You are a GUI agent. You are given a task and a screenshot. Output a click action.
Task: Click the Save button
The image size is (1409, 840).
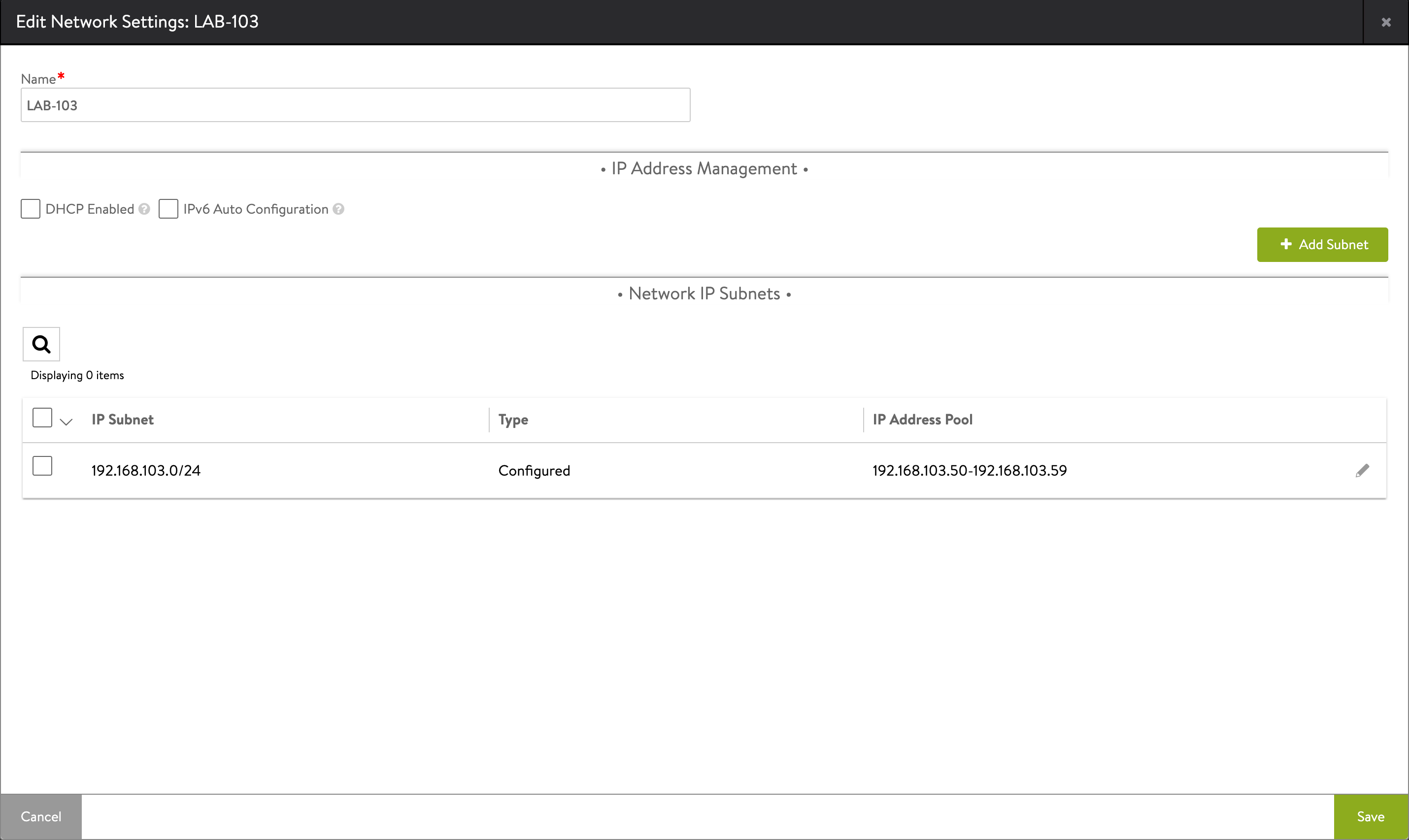pyautogui.click(x=1370, y=817)
